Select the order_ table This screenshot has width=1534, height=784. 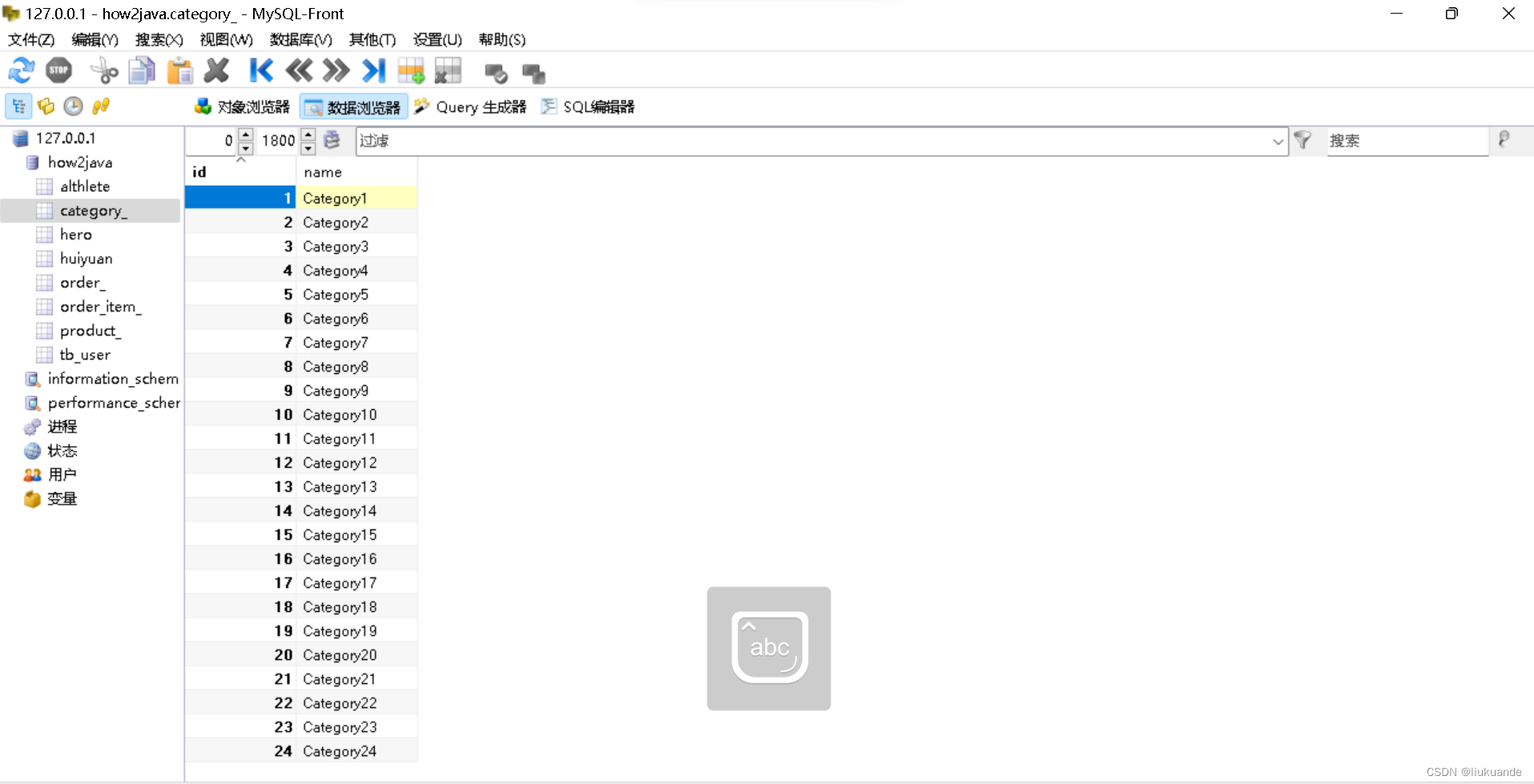coord(83,282)
